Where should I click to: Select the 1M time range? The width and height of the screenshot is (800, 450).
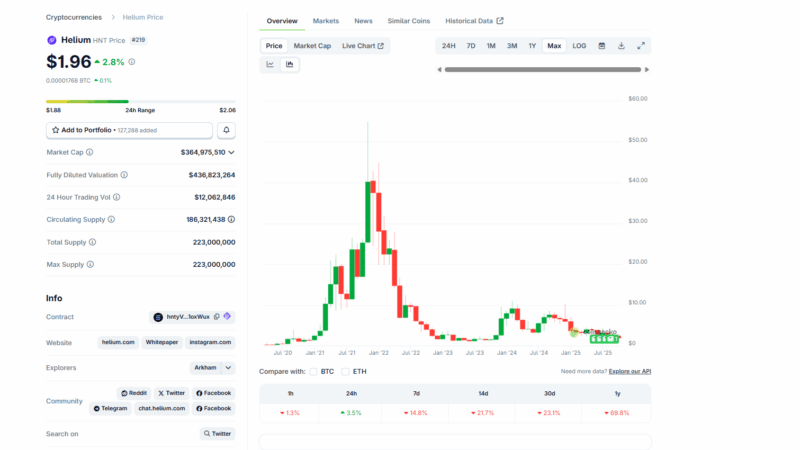[491, 46]
